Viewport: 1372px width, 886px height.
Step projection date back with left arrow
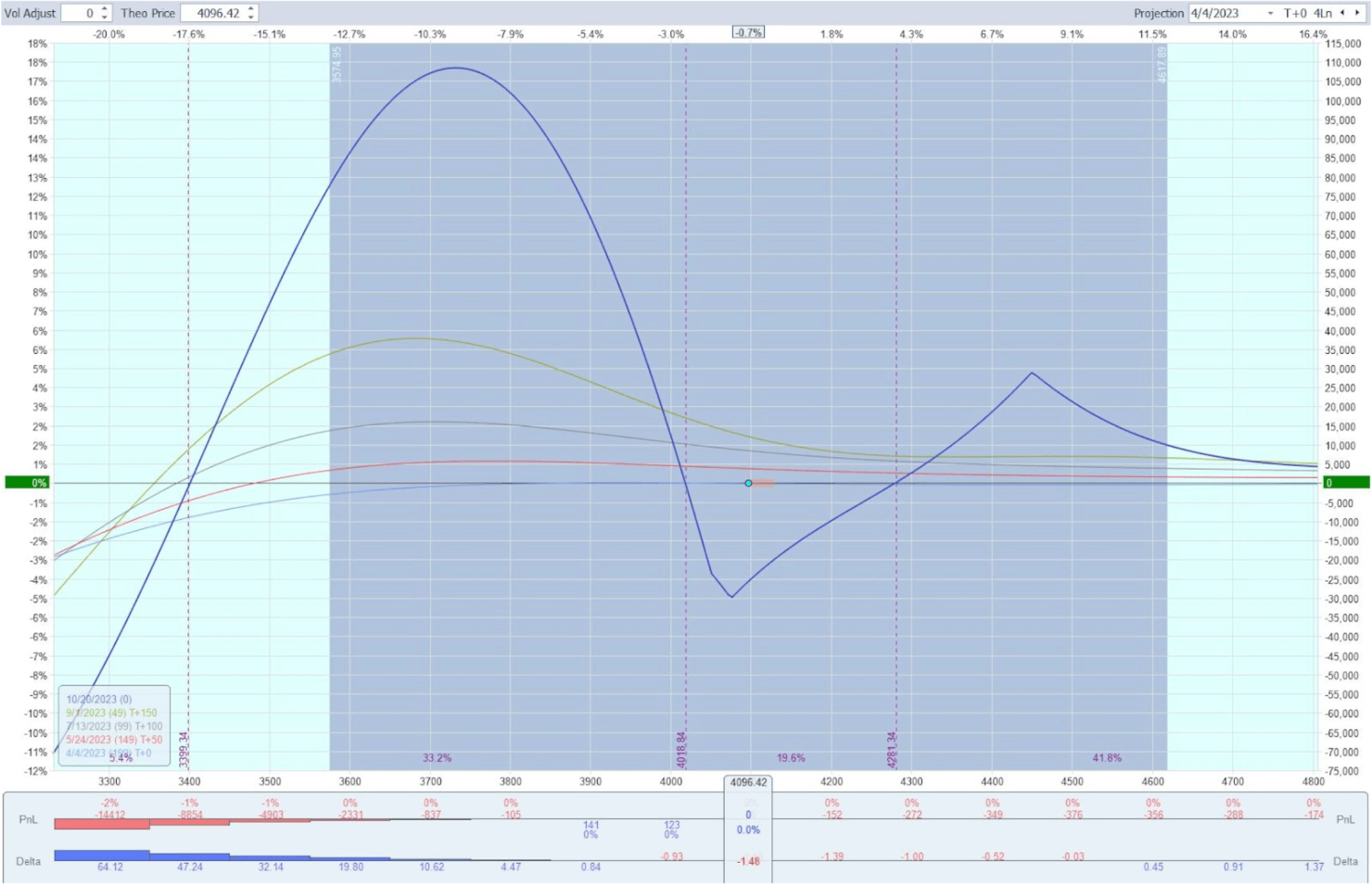1342,13
